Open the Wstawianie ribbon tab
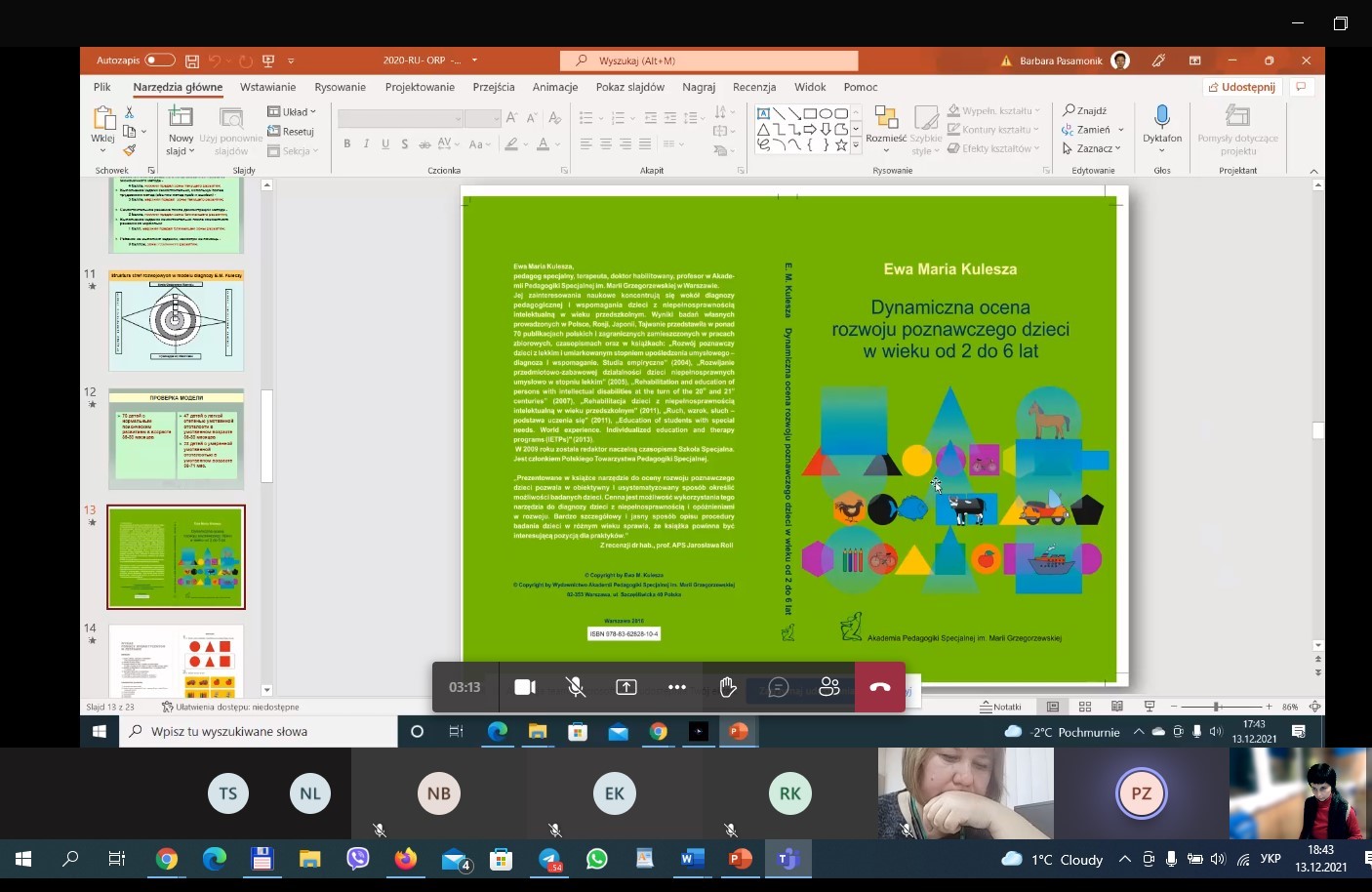The width and height of the screenshot is (1372, 892). click(267, 87)
